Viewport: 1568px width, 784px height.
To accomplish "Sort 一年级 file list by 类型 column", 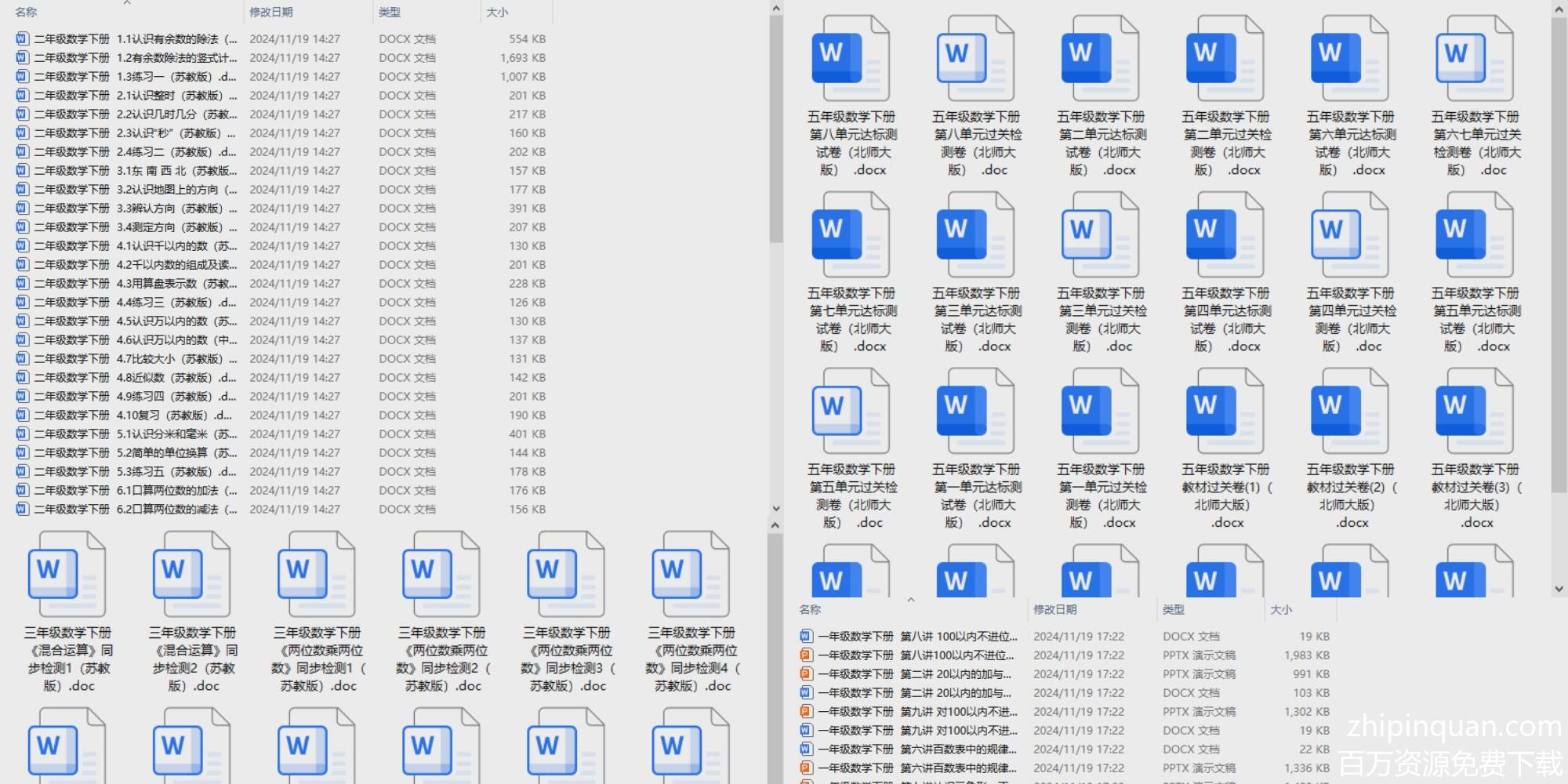I will point(1174,609).
